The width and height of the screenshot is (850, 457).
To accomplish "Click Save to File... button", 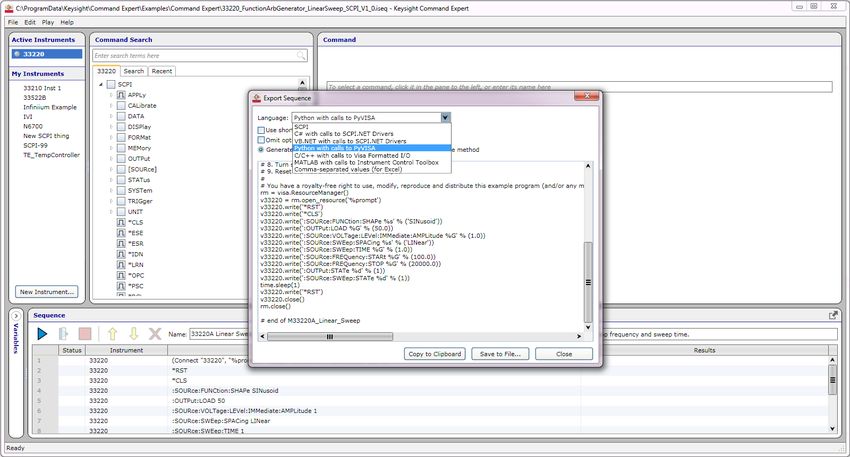I will (x=500, y=353).
